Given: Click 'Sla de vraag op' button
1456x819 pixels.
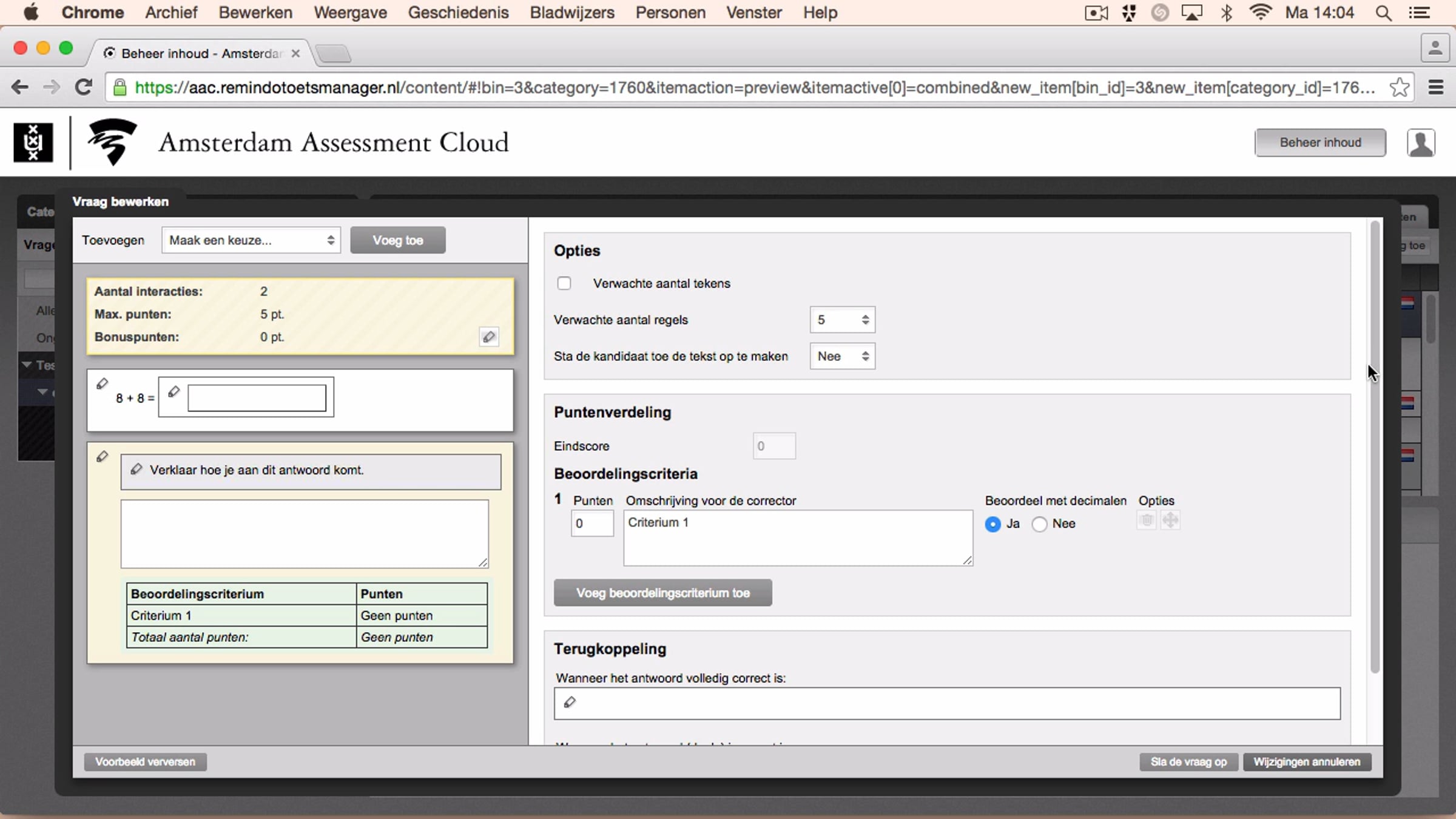Looking at the screenshot, I should (1188, 762).
